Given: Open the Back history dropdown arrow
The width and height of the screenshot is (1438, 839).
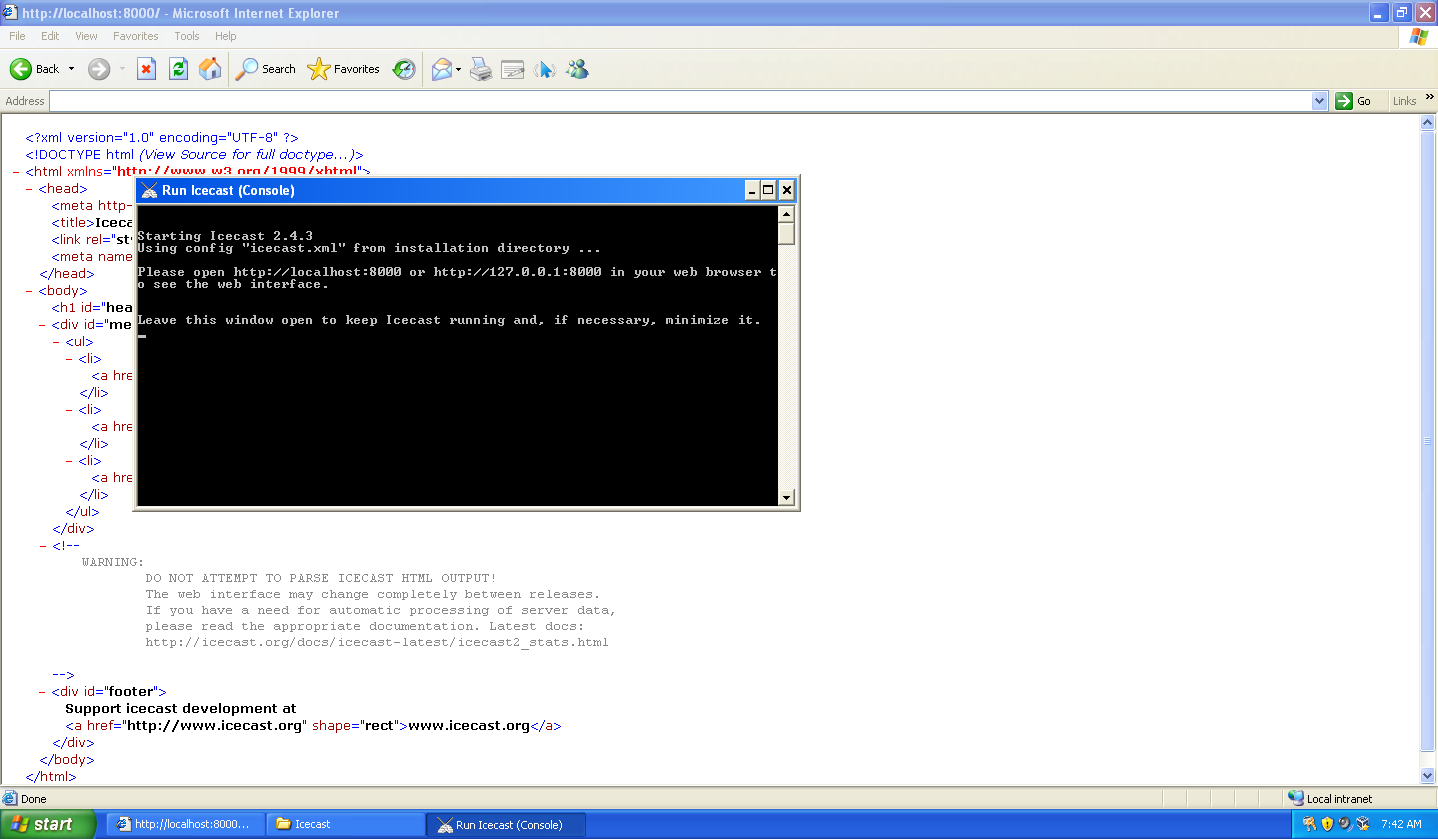Looking at the screenshot, I should [x=71, y=69].
